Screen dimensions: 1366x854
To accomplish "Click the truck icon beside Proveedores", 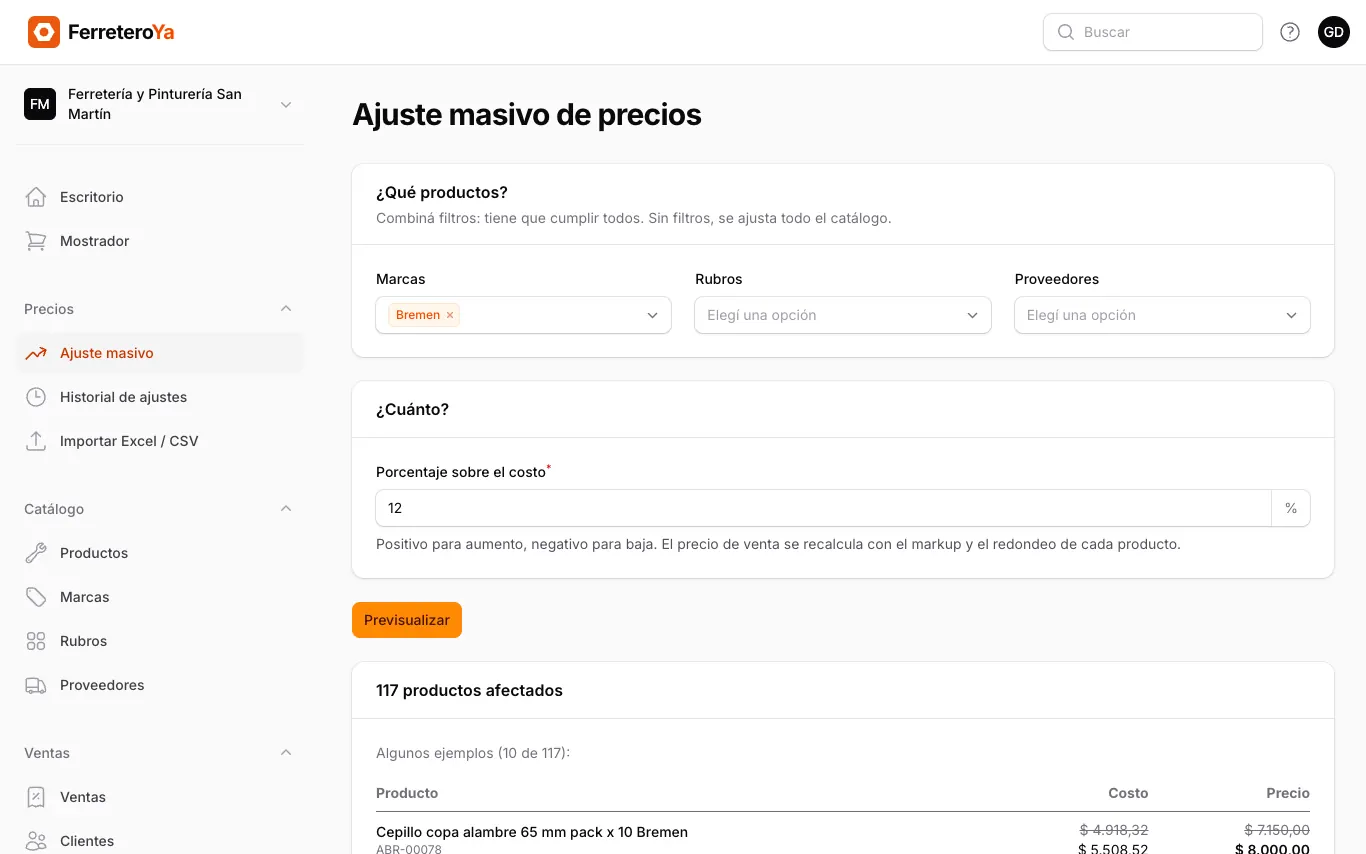I will click(36, 685).
